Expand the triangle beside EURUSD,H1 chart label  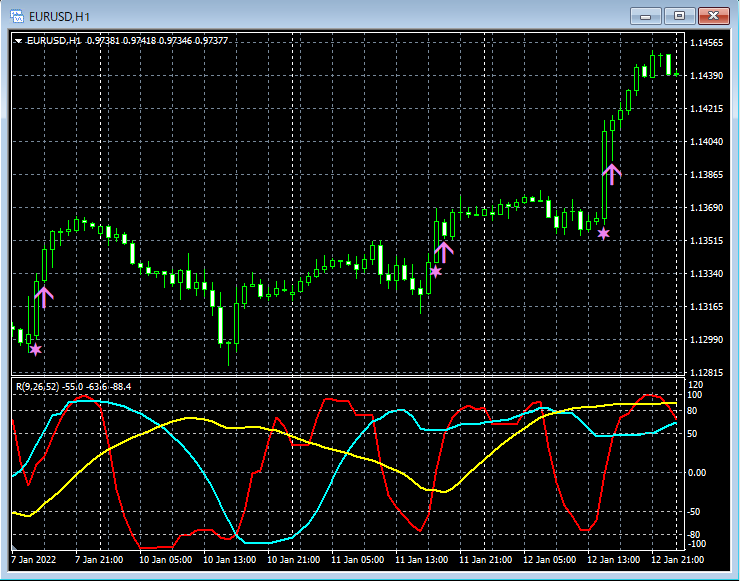[x=19, y=41]
